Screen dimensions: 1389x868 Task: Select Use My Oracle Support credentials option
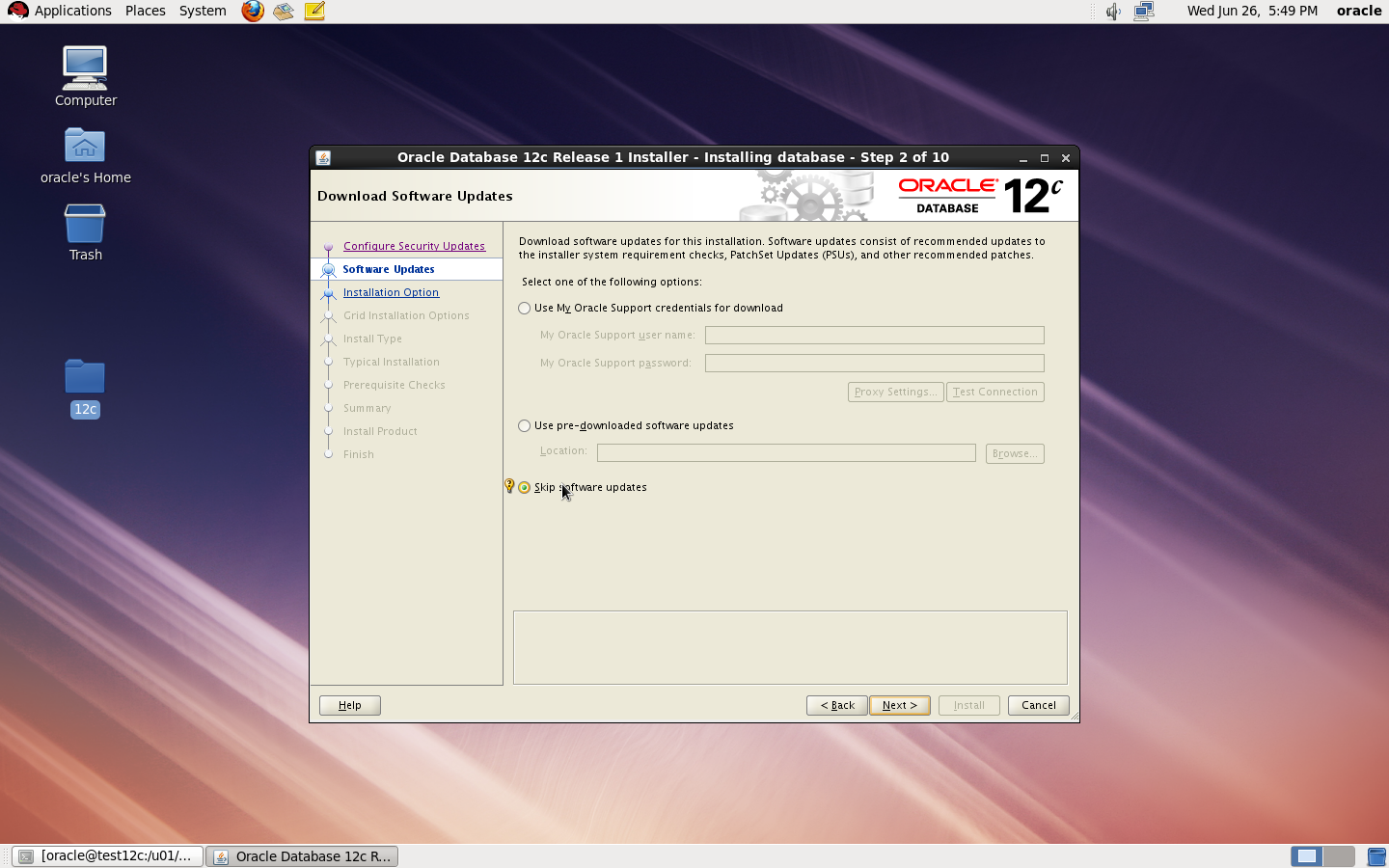[524, 308]
